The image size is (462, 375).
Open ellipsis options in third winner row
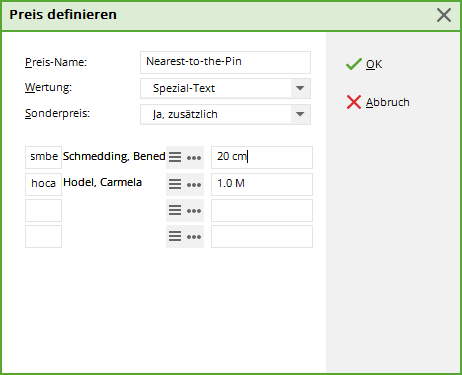coord(194,211)
